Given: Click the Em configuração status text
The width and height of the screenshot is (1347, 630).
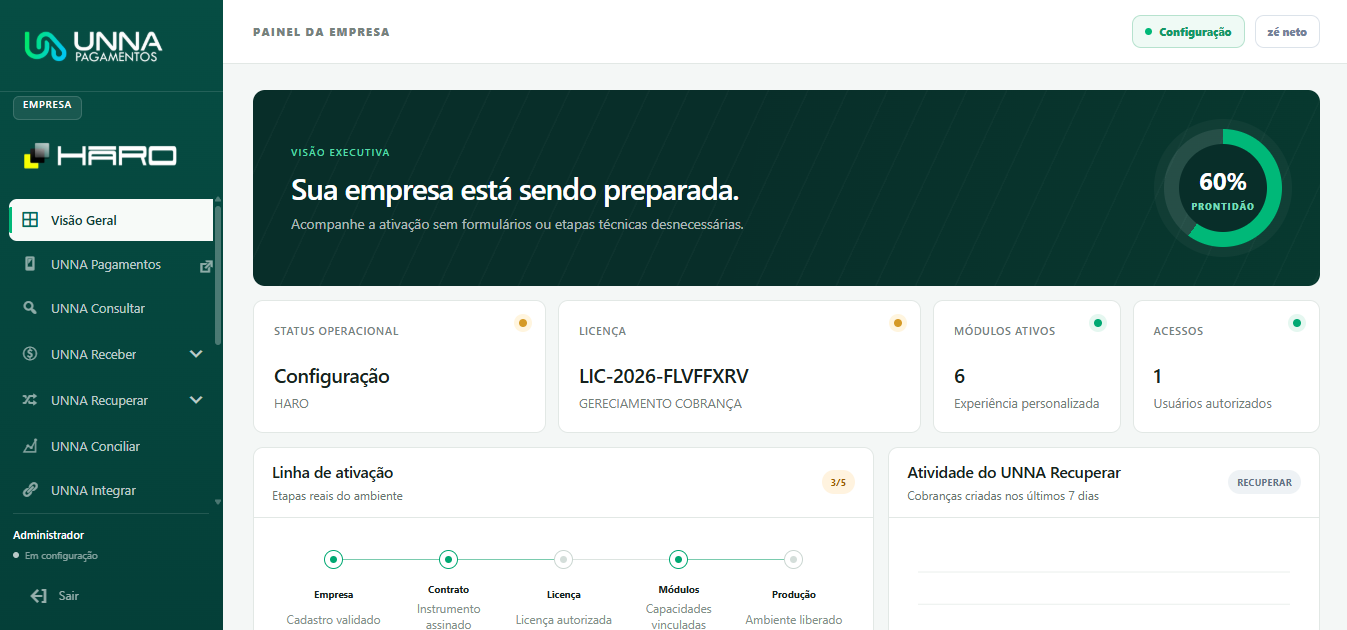Looking at the screenshot, I should click(x=61, y=556).
